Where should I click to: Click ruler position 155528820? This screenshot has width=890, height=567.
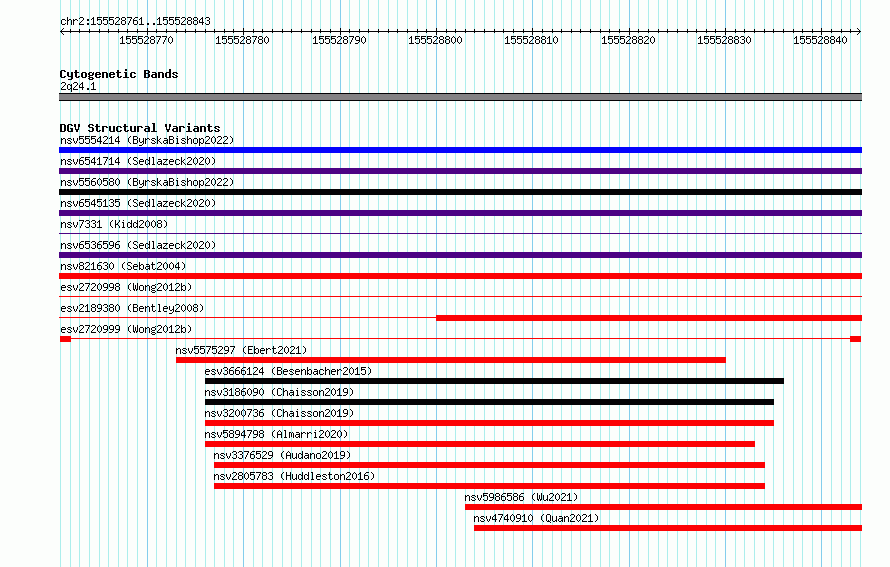[628, 40]
